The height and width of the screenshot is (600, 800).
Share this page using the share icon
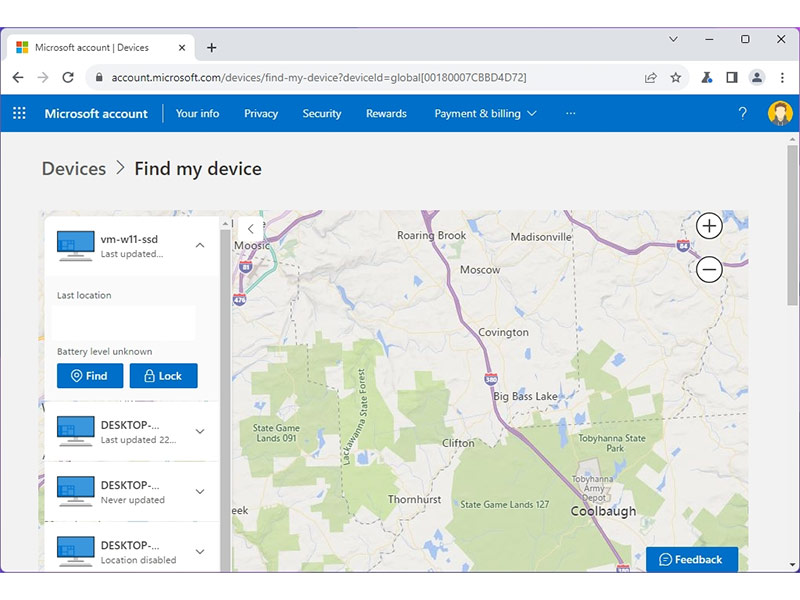pos(651,78)
